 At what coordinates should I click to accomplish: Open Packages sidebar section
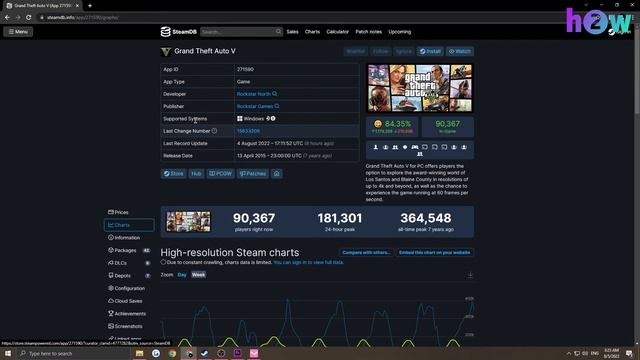coord(129,250)
